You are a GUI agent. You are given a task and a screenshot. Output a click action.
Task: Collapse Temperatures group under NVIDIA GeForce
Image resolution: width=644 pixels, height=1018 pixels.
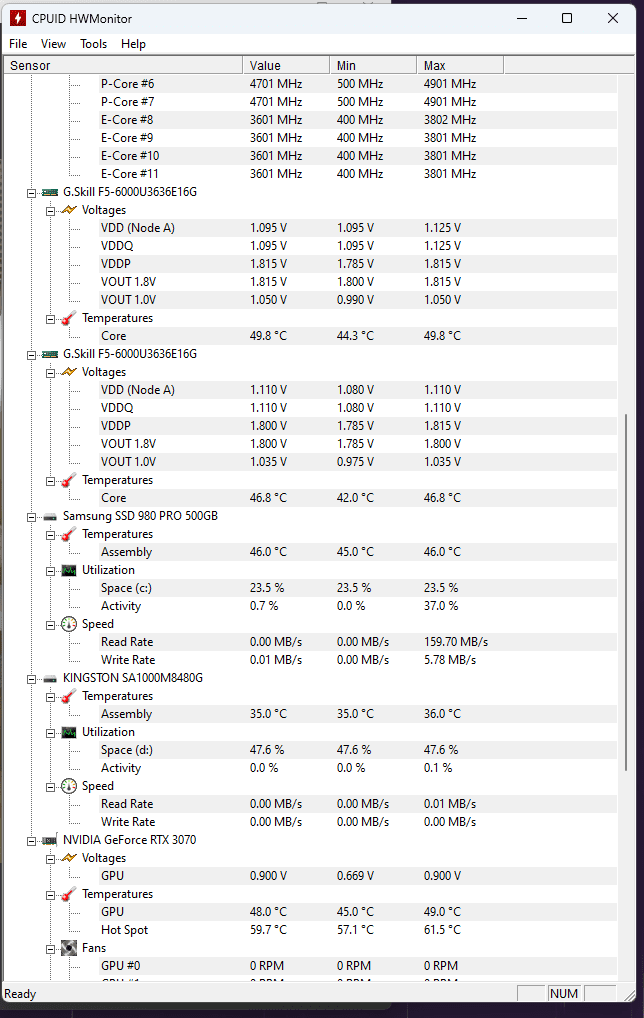point(50,895)
